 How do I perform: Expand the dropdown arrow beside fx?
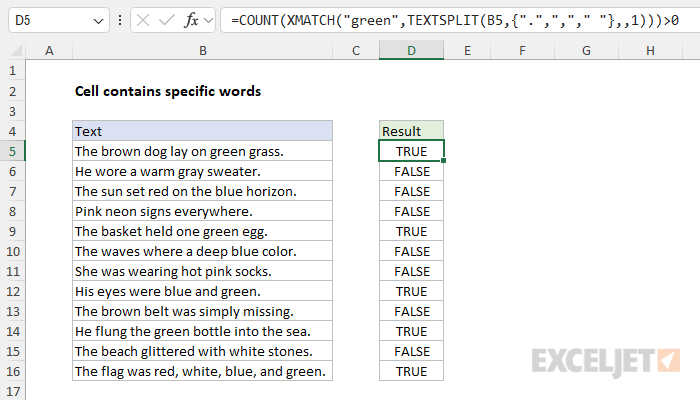pos(208,21)
